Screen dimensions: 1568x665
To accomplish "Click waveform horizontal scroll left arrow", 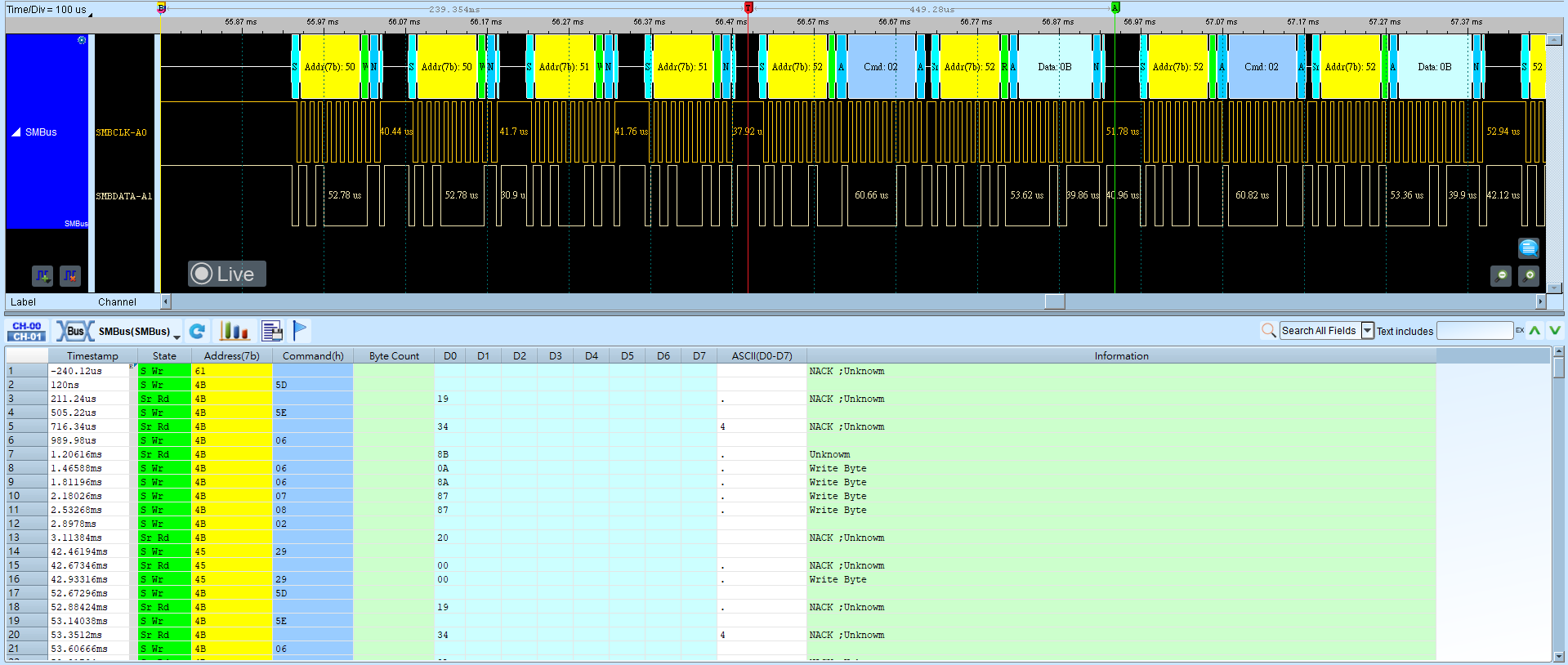I will point(166,301).
